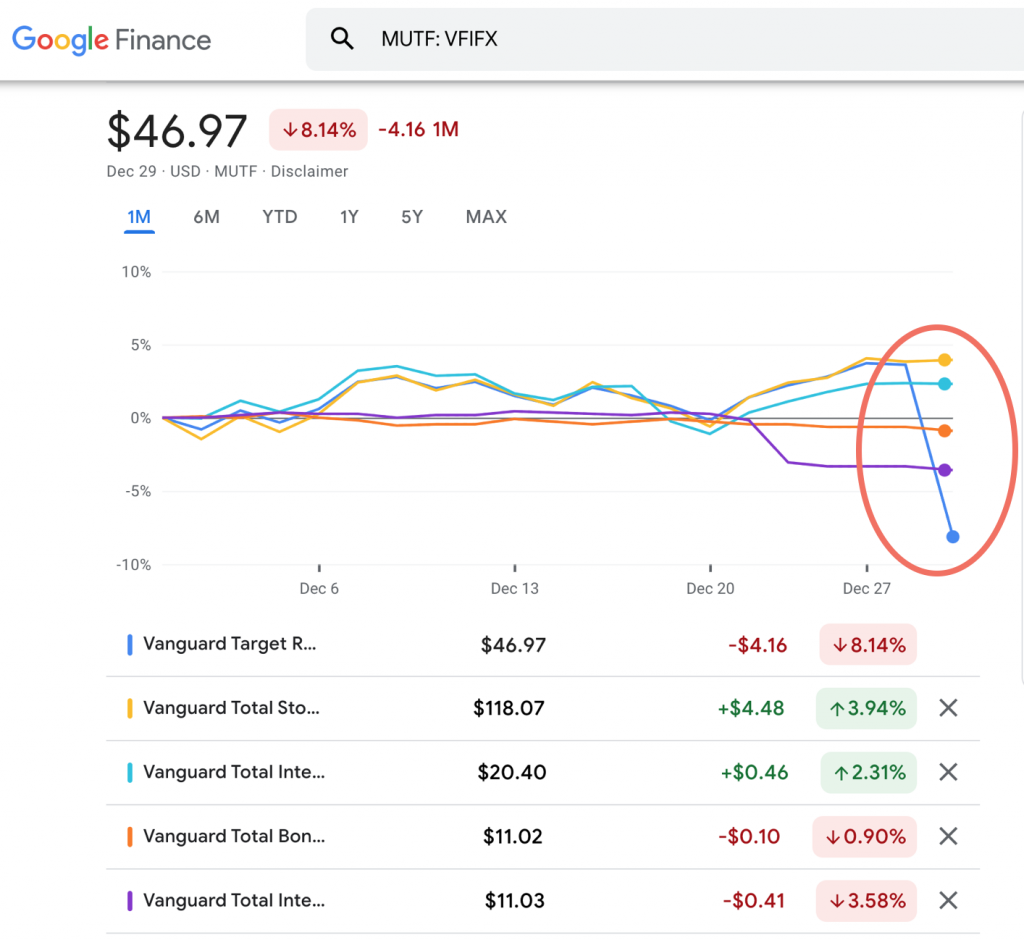This screenshot has width=1024, height=940.
Task: Click the $118.07 price value
Action: click(x=509, y=708)
